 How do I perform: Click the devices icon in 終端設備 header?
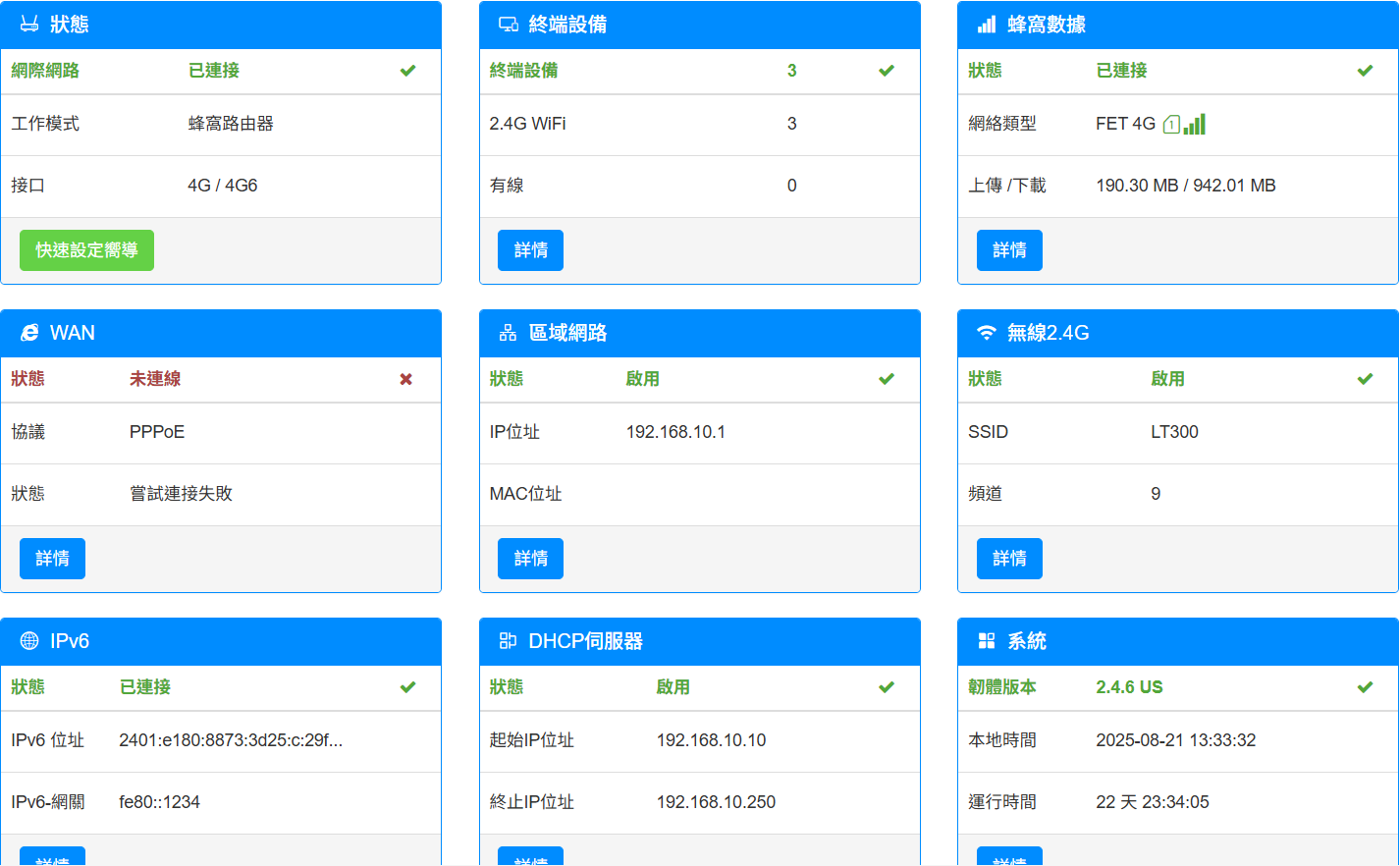pos(508,25)
